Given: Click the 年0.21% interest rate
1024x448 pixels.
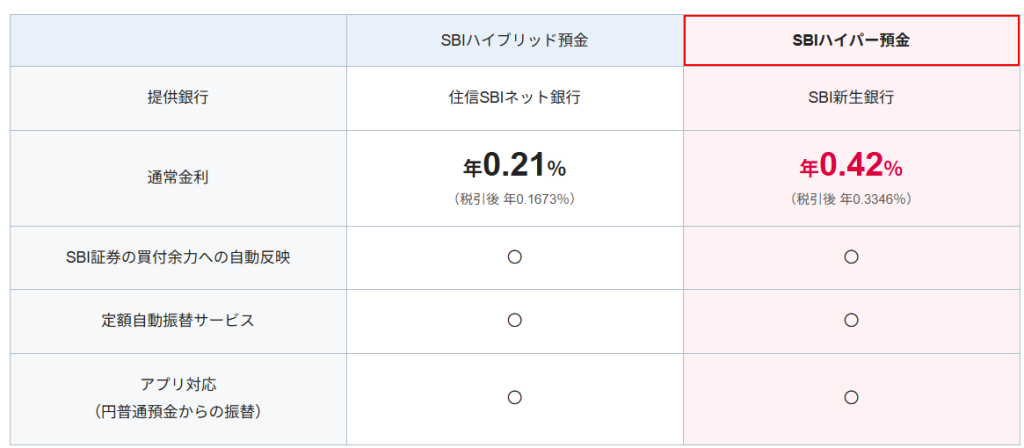Looking at the screenshot, I should pos(514,165).
